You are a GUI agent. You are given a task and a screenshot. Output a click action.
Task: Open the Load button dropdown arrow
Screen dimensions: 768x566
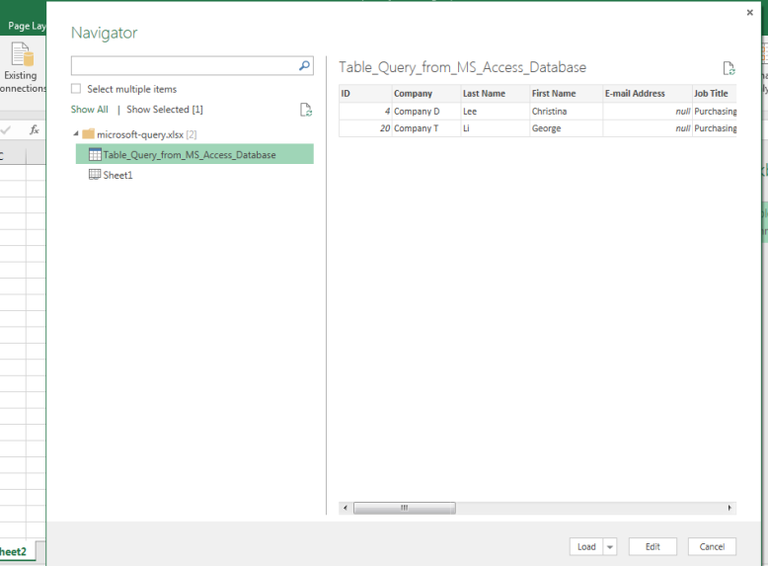(610, 547)
